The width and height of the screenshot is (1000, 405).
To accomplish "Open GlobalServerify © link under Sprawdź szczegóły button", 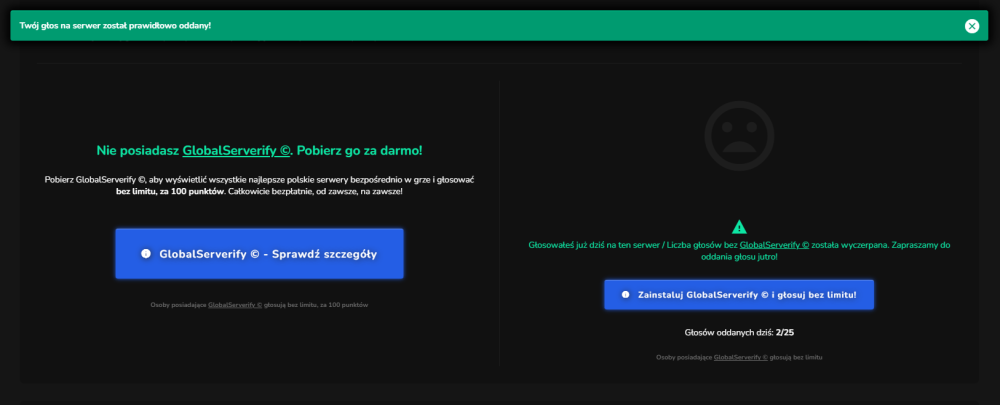I will (x=235, y=306).
